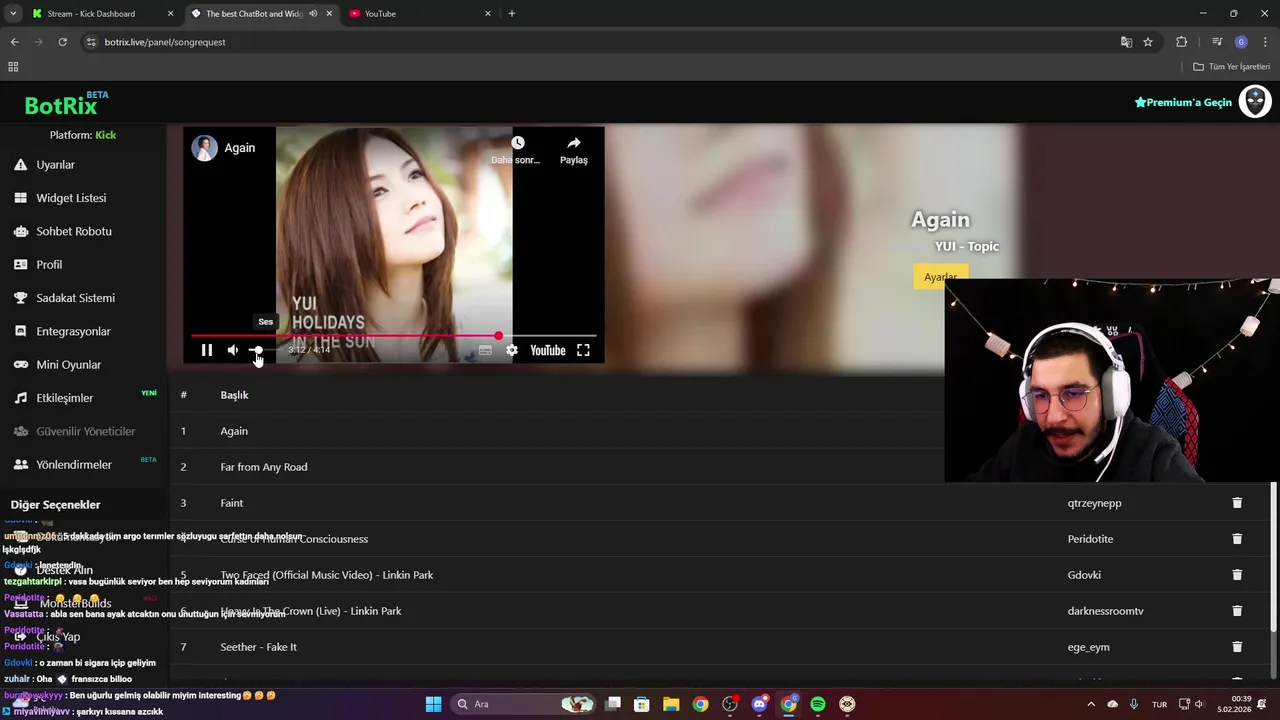Show hidden system tray icons
The image size is (1280, 720).
[1091, 704]
